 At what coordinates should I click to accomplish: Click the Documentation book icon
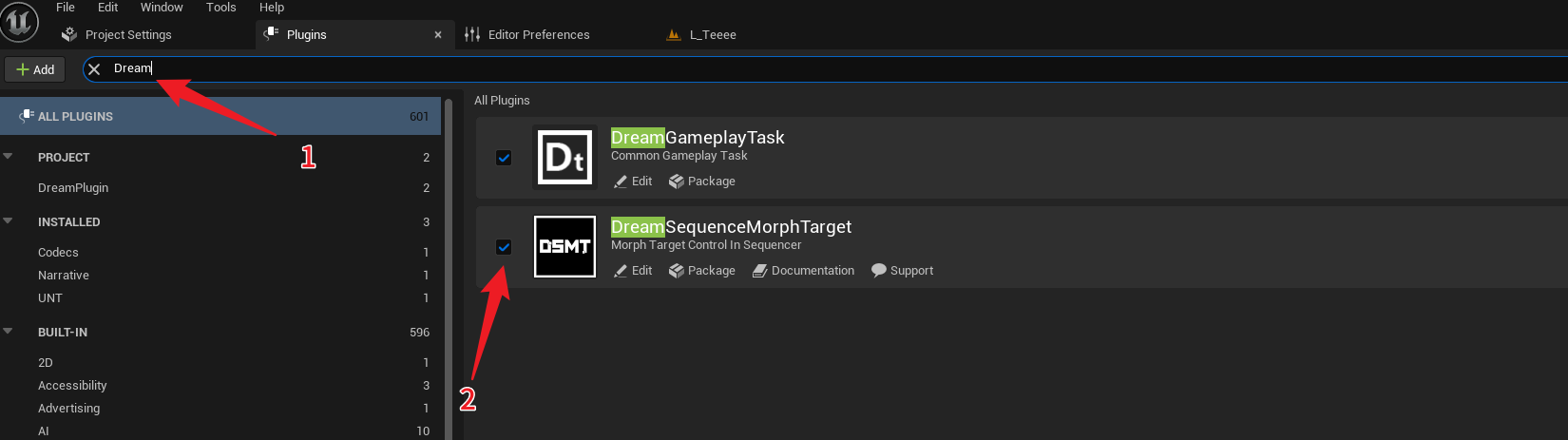point(759,271)
